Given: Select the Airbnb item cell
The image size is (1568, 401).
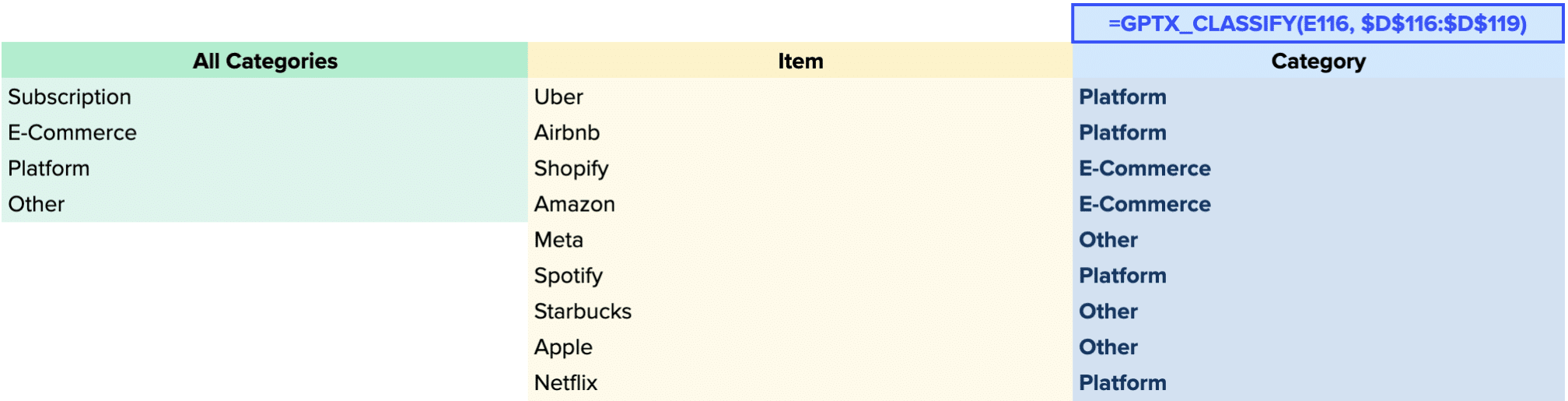Looking at the screenshot, I should pyautogui.click(x=800, y=132).
